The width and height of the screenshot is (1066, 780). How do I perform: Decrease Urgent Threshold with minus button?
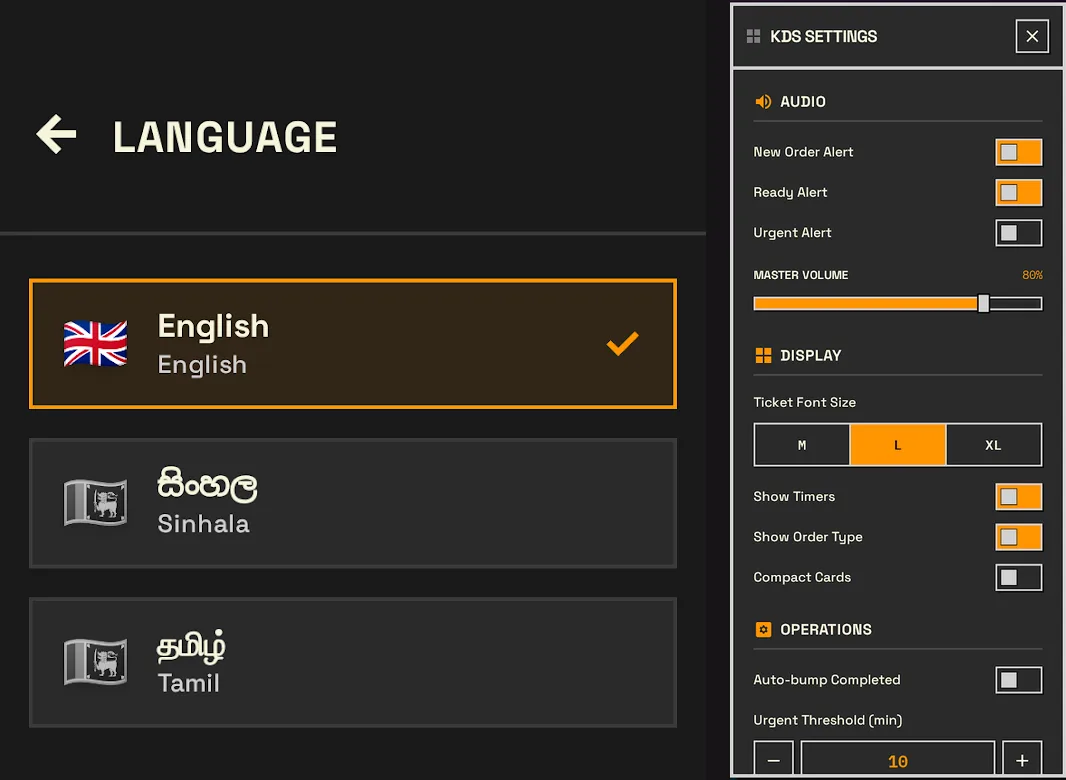(x=774, y=759)
